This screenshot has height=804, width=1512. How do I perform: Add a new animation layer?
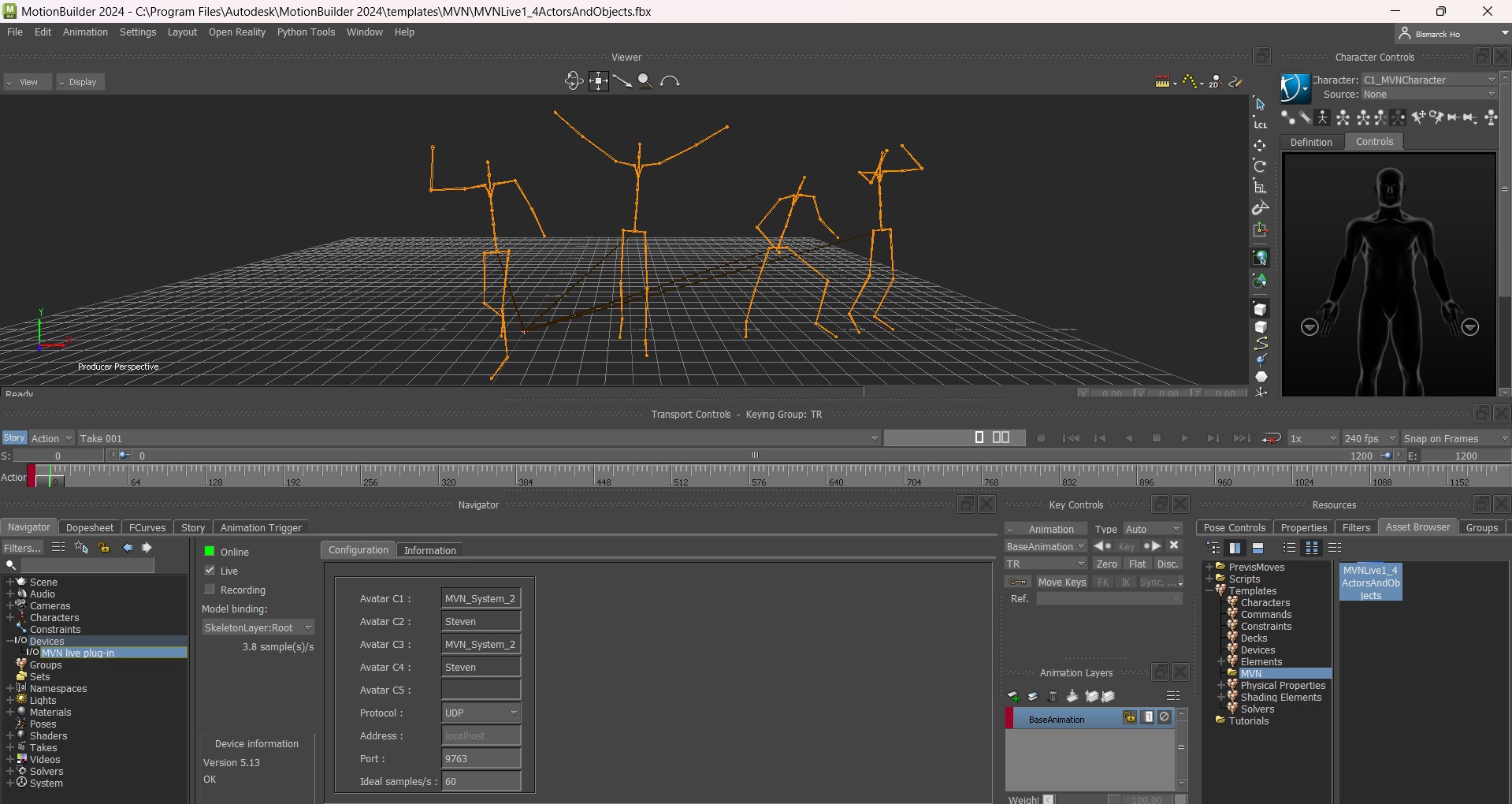pos(1014,696)
